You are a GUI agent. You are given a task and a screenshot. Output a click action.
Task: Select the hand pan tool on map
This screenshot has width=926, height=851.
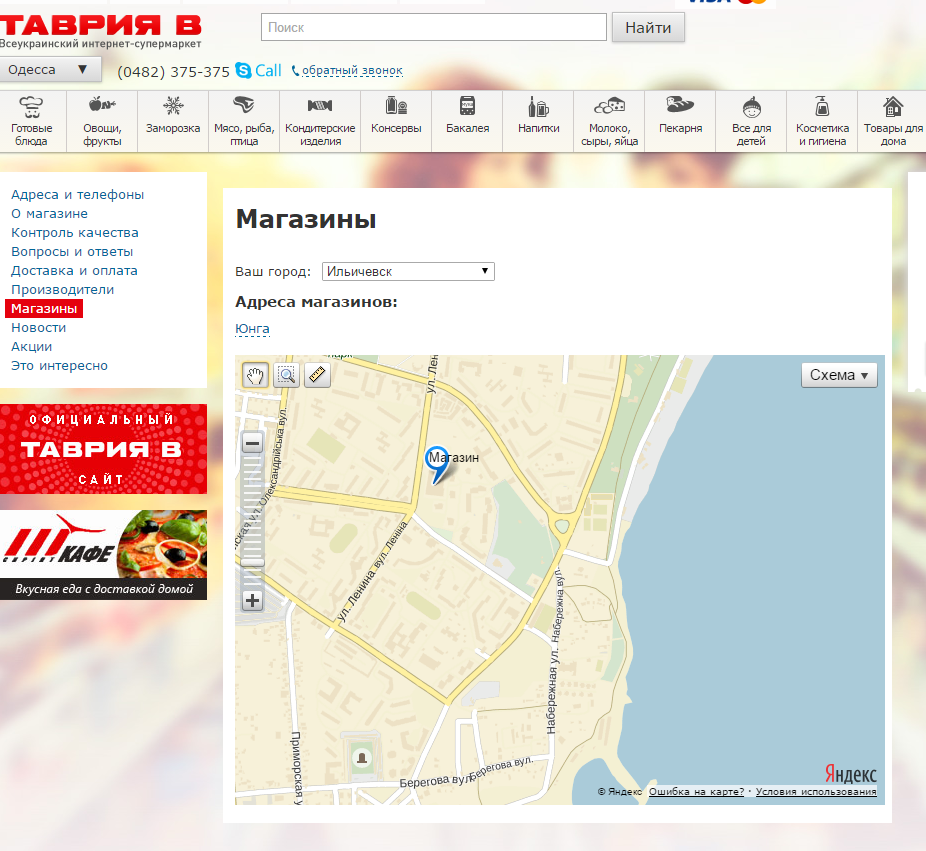pos(256,375)
